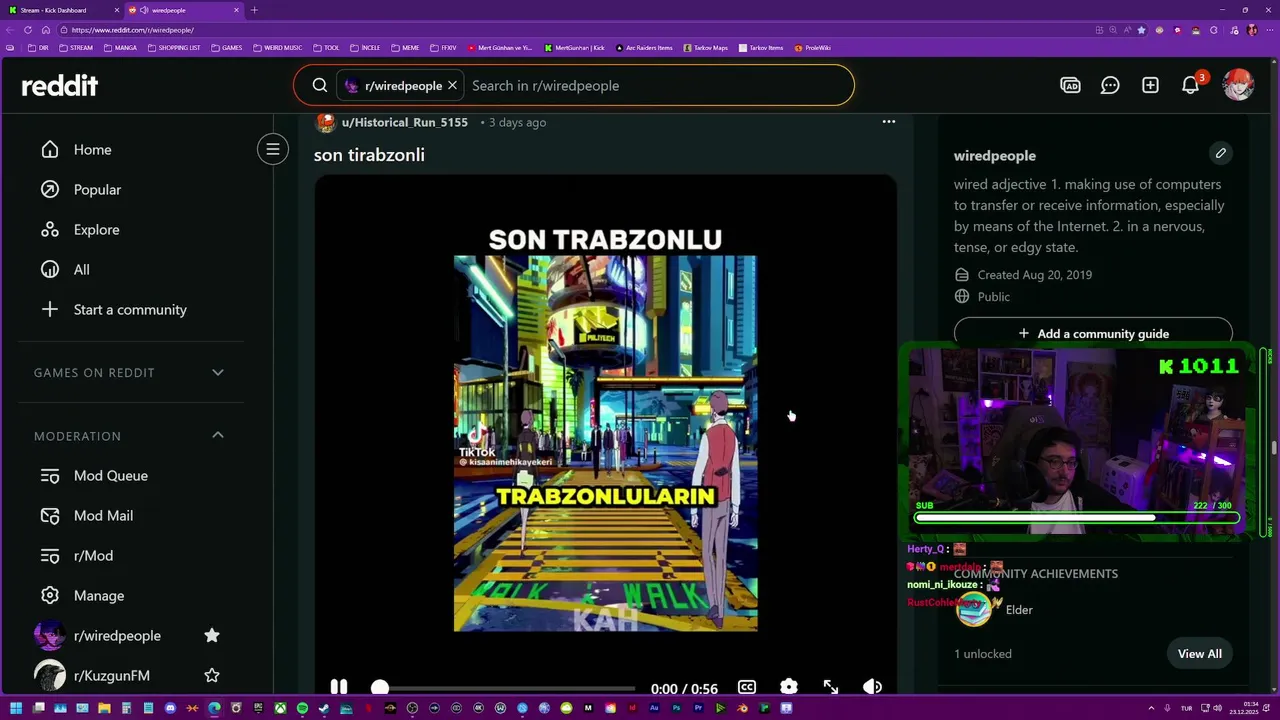Open the video settings gear

click(789, 687)
